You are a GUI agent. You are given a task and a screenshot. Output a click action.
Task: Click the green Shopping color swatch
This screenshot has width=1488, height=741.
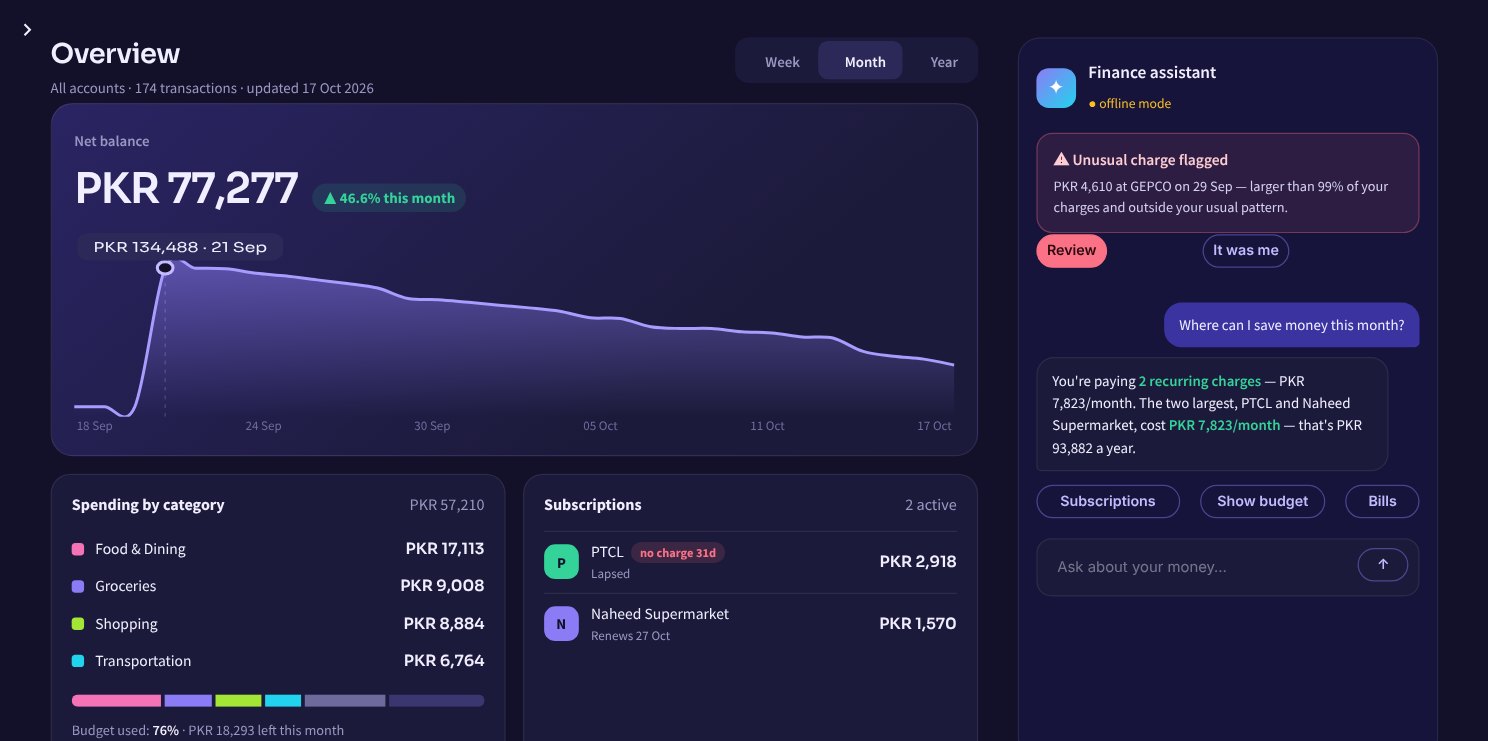pos(78,624)
